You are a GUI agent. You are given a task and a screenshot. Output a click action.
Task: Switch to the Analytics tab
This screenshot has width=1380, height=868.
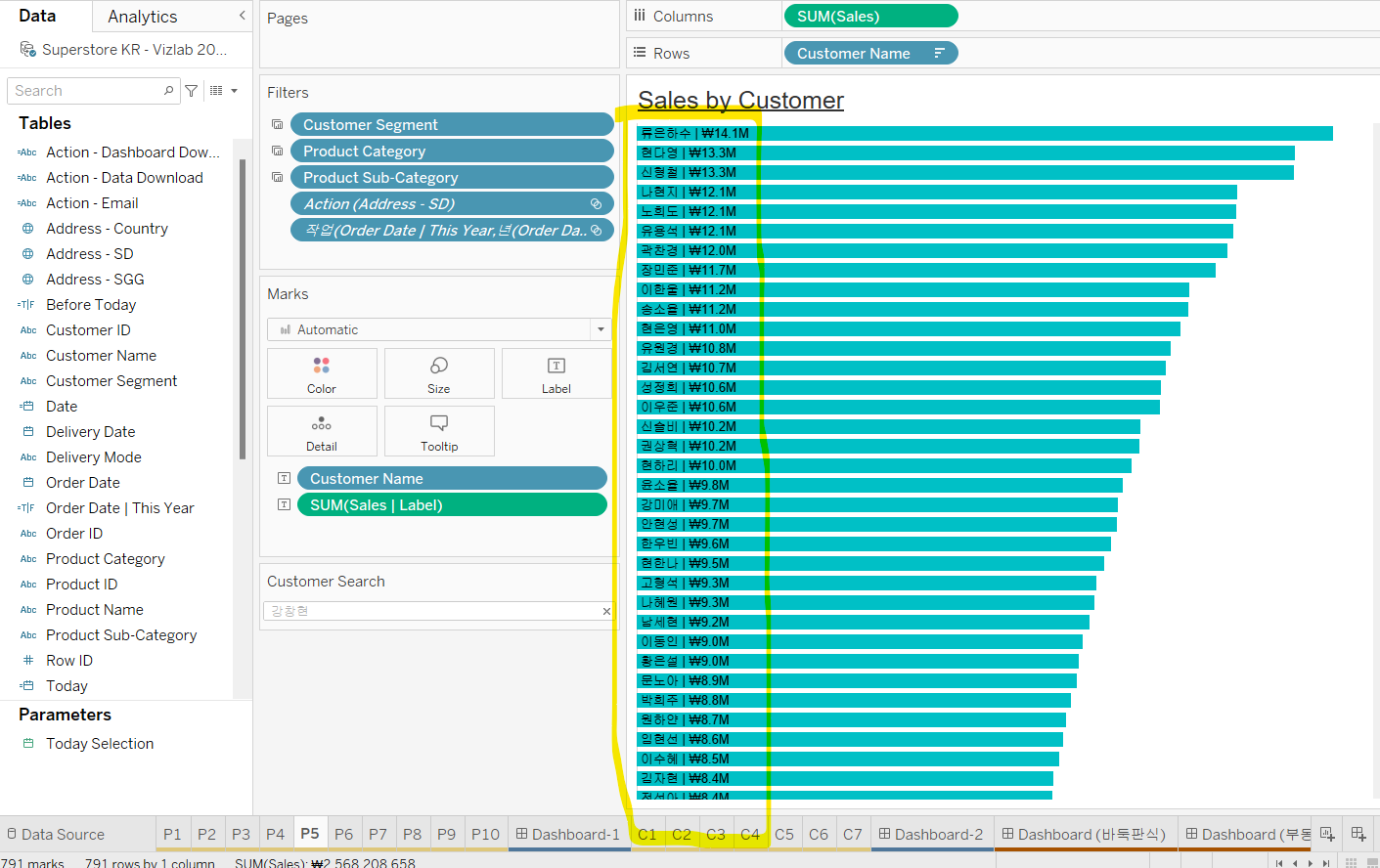(143, 17)
